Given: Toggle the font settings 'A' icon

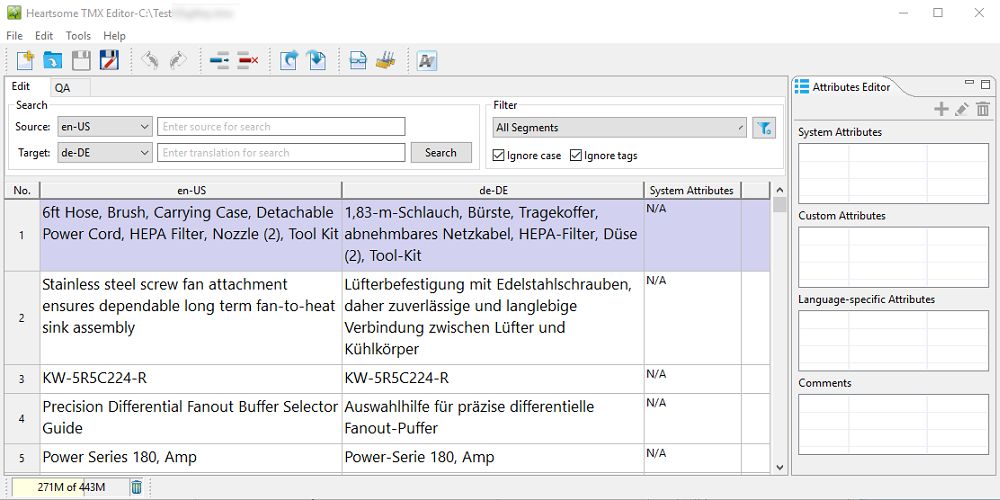Looking at the screenshot, I should (427, 61).
